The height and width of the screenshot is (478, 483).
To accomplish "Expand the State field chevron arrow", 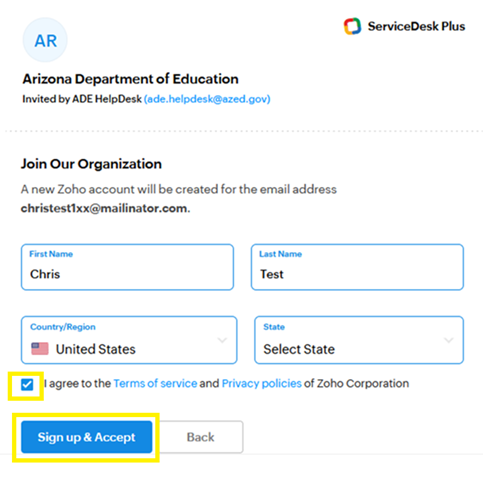I will 449,340.
